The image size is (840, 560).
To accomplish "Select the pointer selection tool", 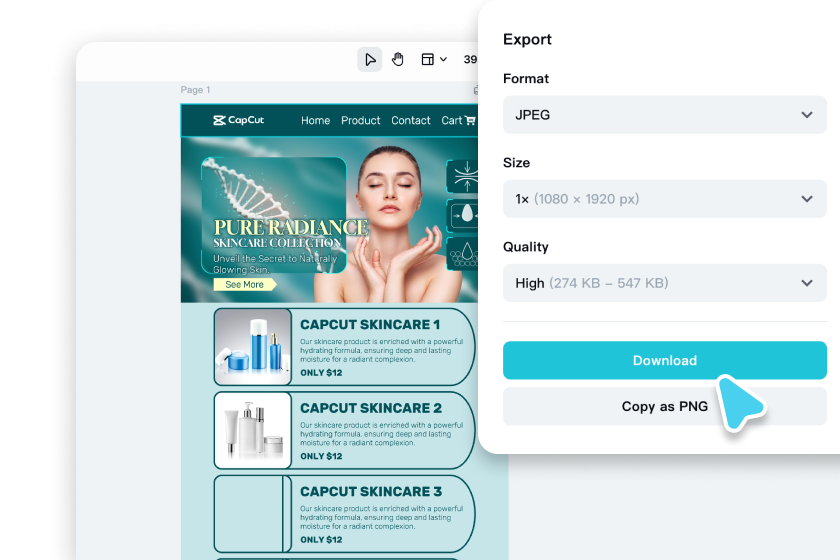I will (x=370, y=59).
